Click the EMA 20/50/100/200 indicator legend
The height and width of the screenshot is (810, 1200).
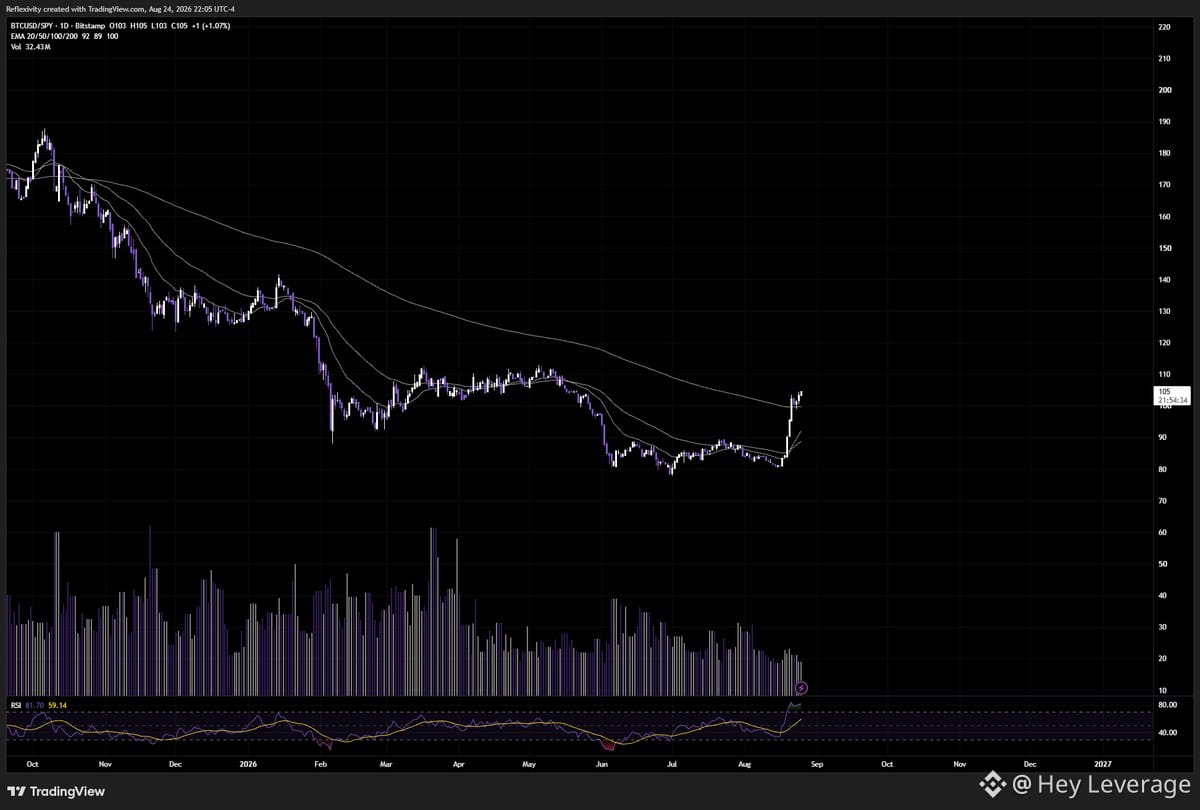point(43,36)
